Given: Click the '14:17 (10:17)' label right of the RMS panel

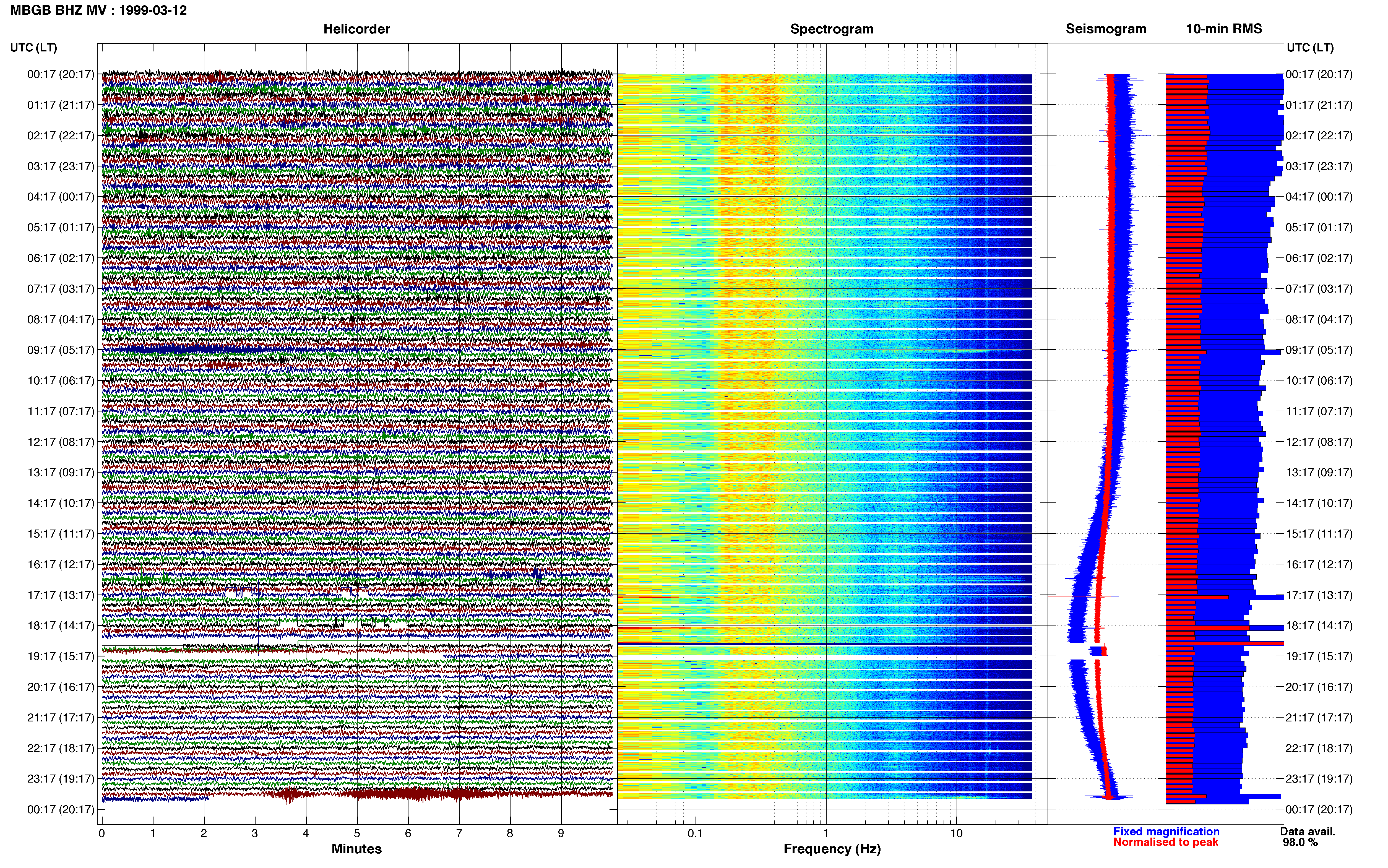Looking at the screenshot, I should point(1319,504).
